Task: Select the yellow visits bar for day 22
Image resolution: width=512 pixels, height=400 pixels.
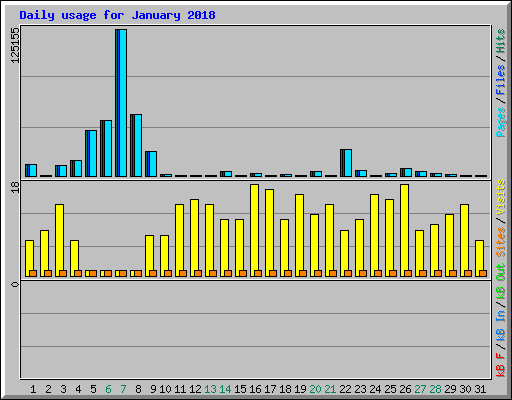Action: (x=344, y=253)
